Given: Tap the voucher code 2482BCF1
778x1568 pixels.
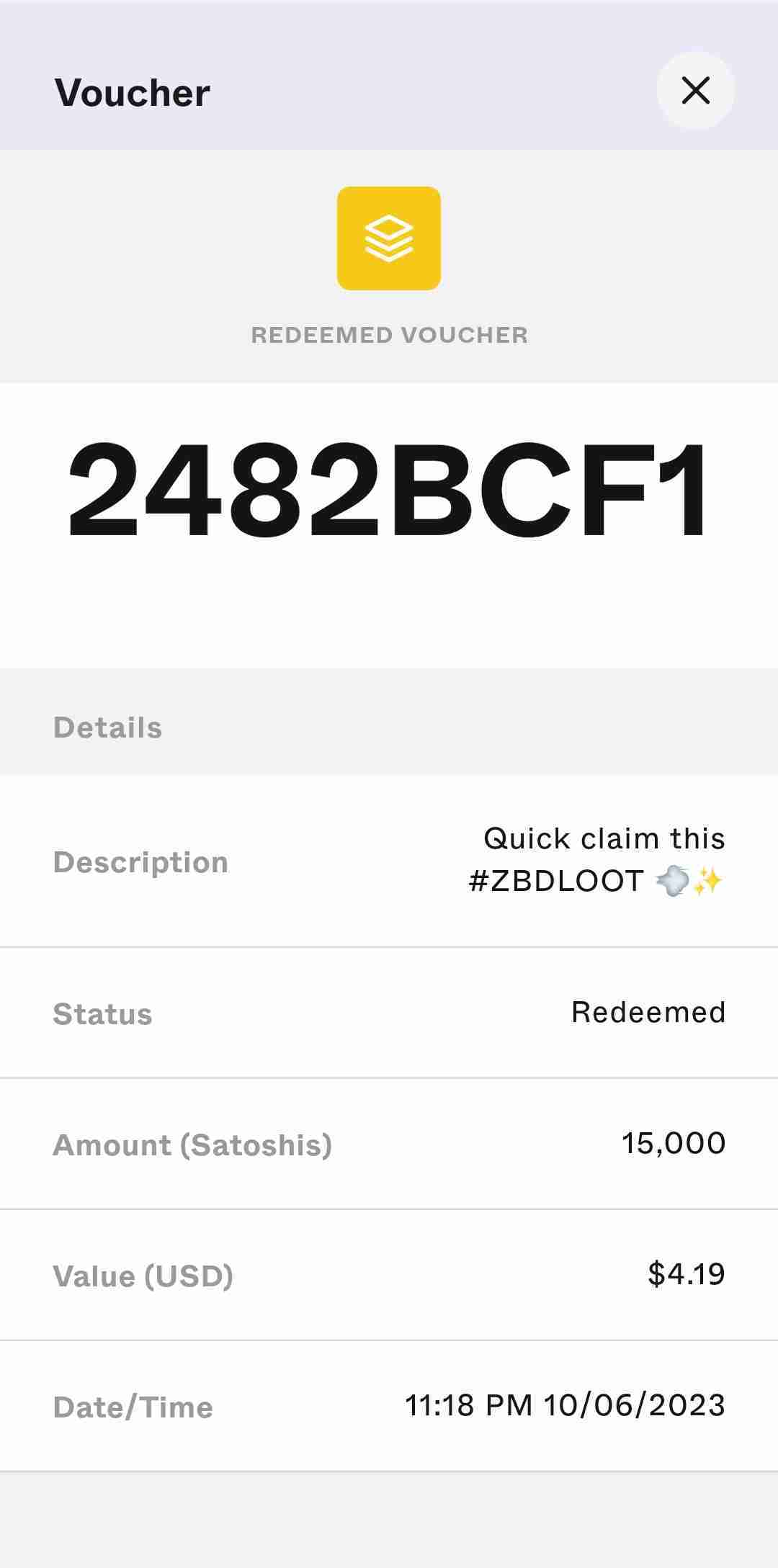Looking at the screenshot, I should pos(389,490).
